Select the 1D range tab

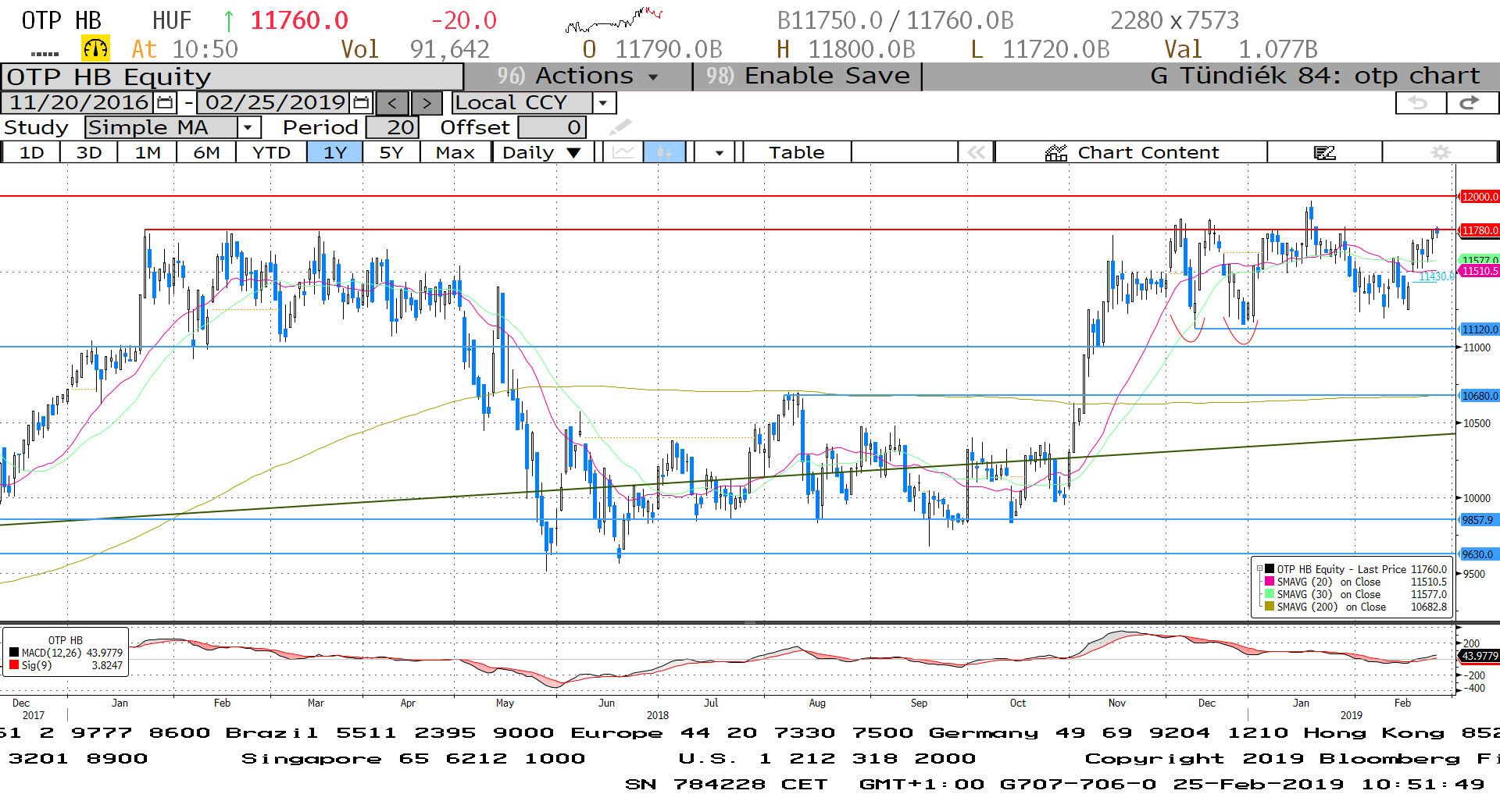31,152
